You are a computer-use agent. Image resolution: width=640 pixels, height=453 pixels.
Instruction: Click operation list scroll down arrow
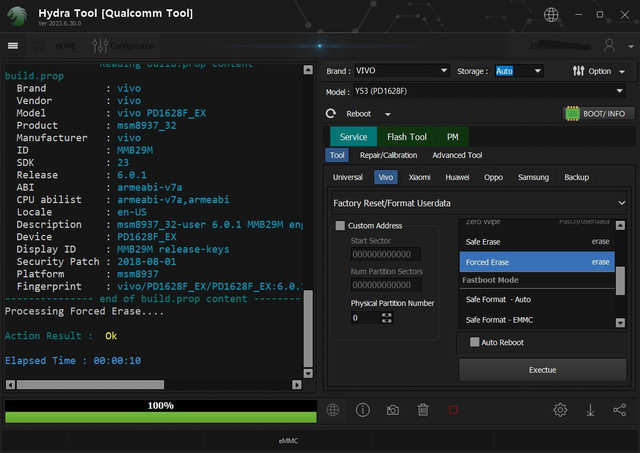tap(620, 323)
